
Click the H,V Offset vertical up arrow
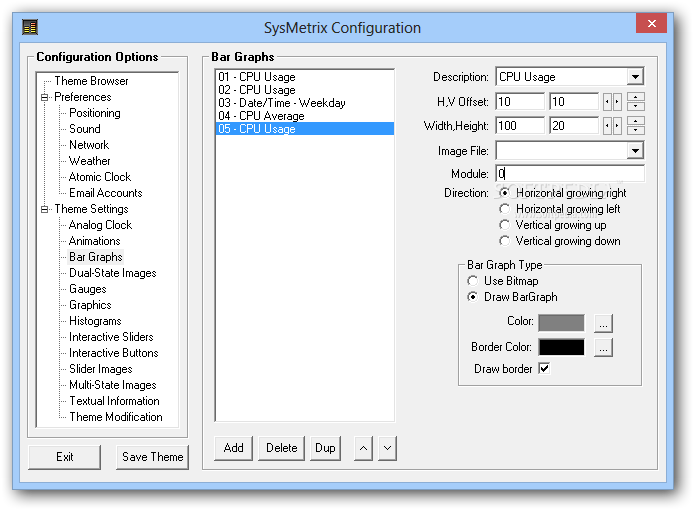pyautogui.click(x=636, y=97)
